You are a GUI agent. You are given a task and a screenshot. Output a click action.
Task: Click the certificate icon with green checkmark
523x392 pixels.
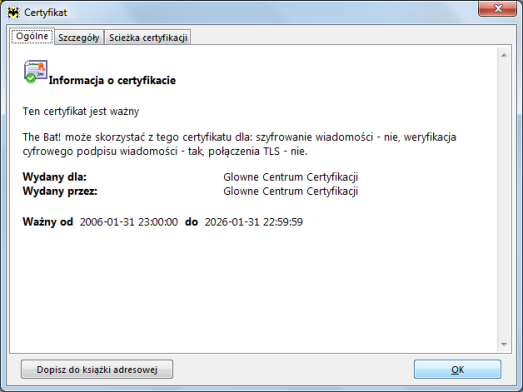35,71
